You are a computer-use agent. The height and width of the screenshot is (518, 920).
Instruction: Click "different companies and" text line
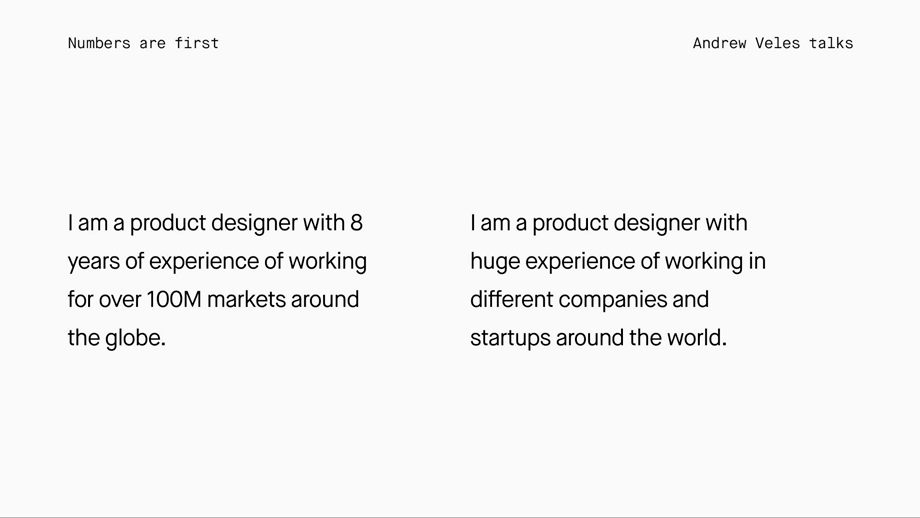(589, 299)
